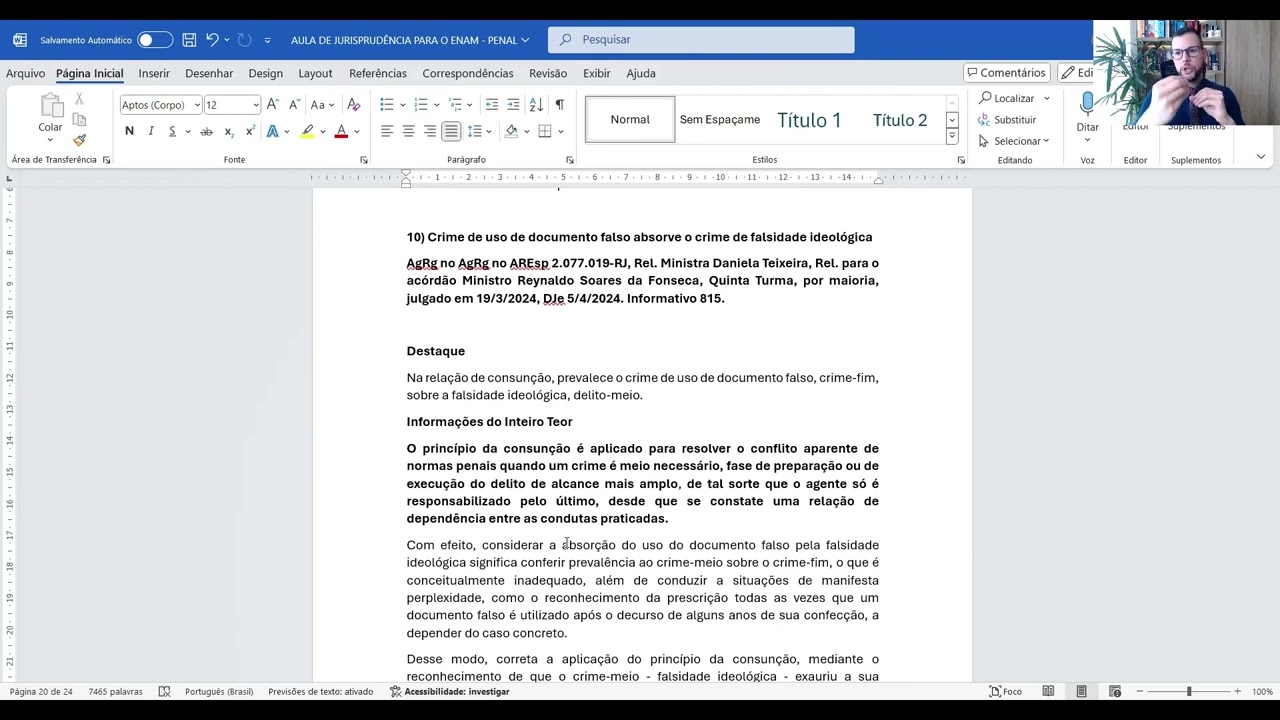
Task: Expand the styles gallery more arrow
Action: point(952,137)
